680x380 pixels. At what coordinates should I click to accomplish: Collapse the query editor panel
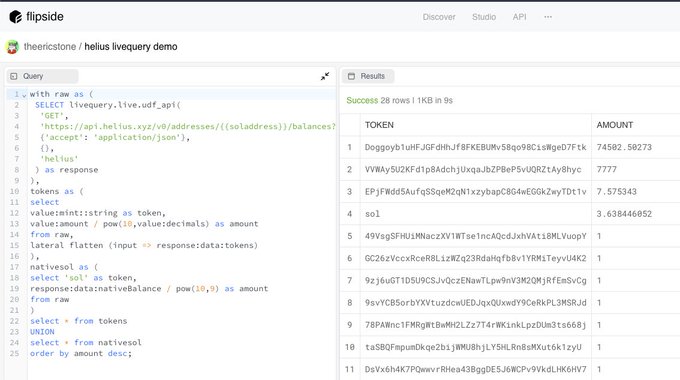click(x=325, y=76)
